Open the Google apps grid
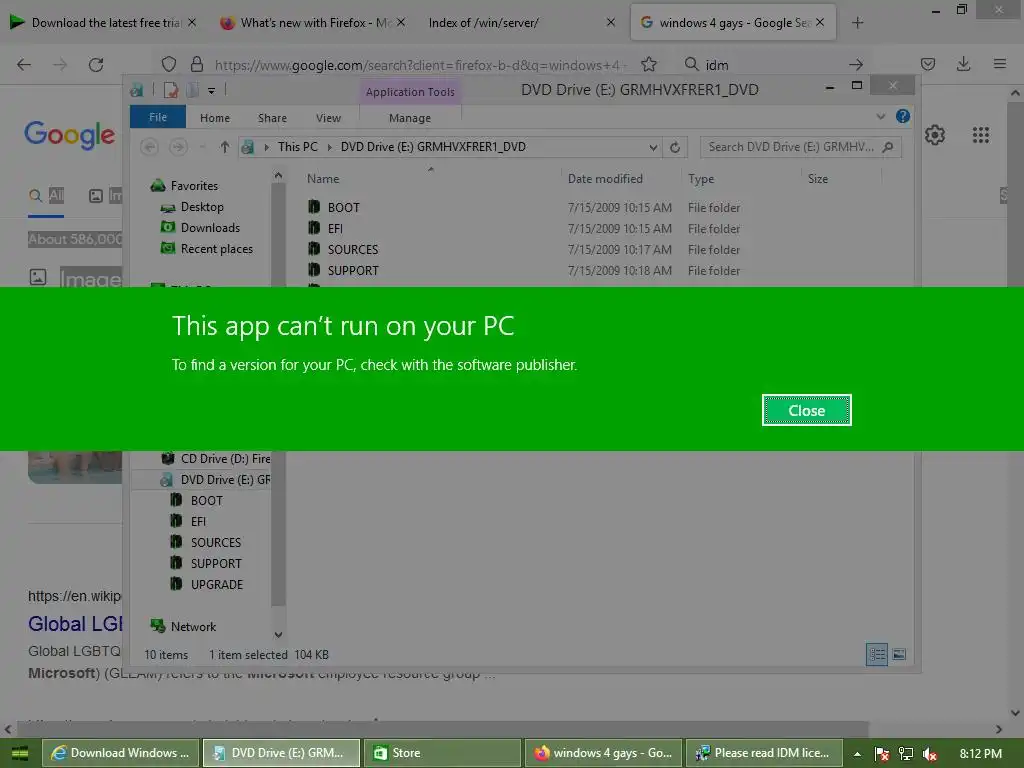Image resolution: width=1024 pixels, height=768 pixels. pos(980,135)
